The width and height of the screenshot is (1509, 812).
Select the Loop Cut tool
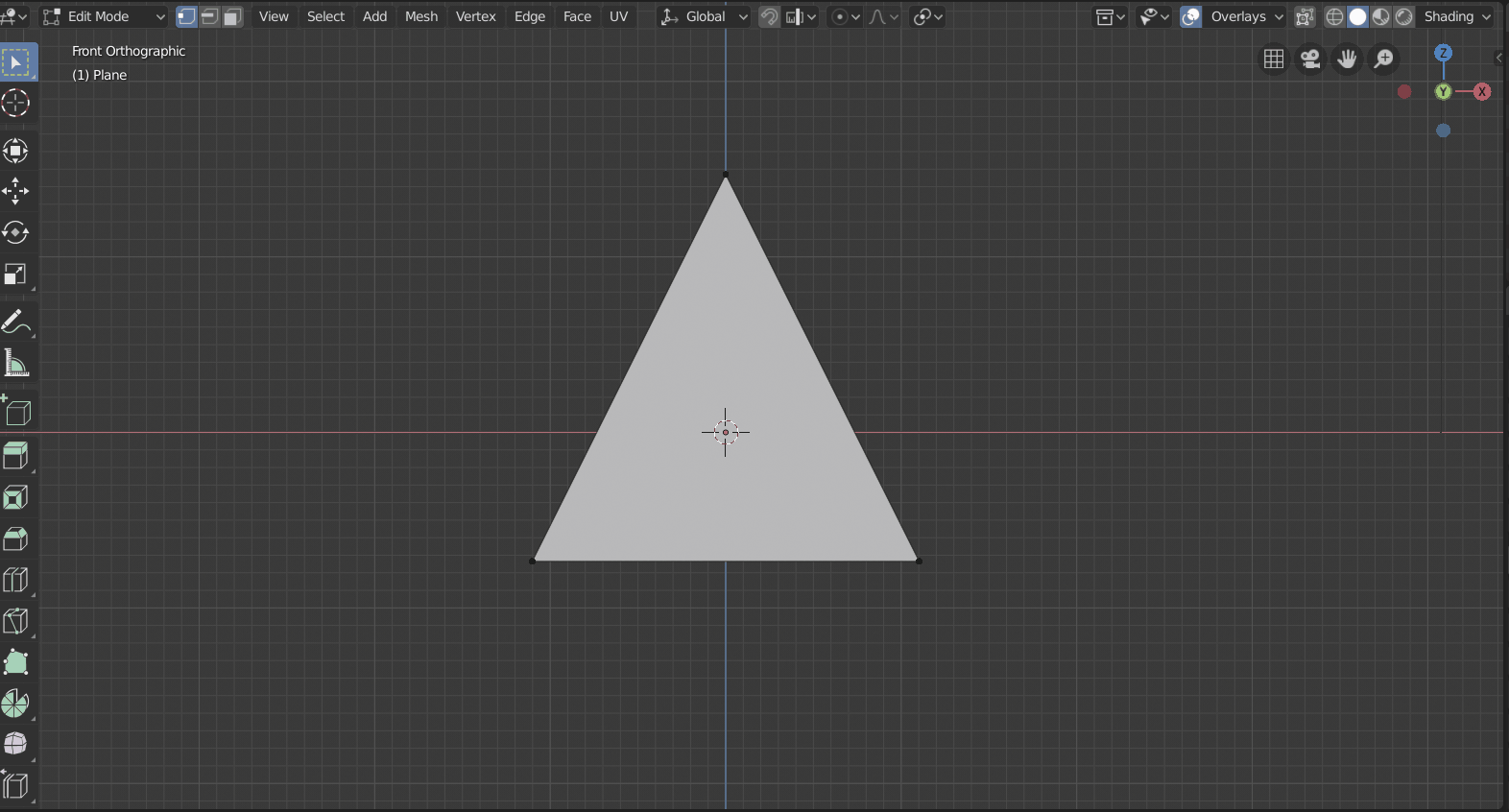point(16,580)
